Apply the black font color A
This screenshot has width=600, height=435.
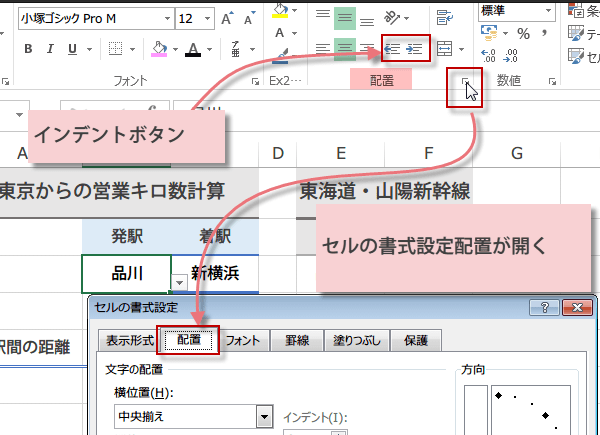click(193, 49)
